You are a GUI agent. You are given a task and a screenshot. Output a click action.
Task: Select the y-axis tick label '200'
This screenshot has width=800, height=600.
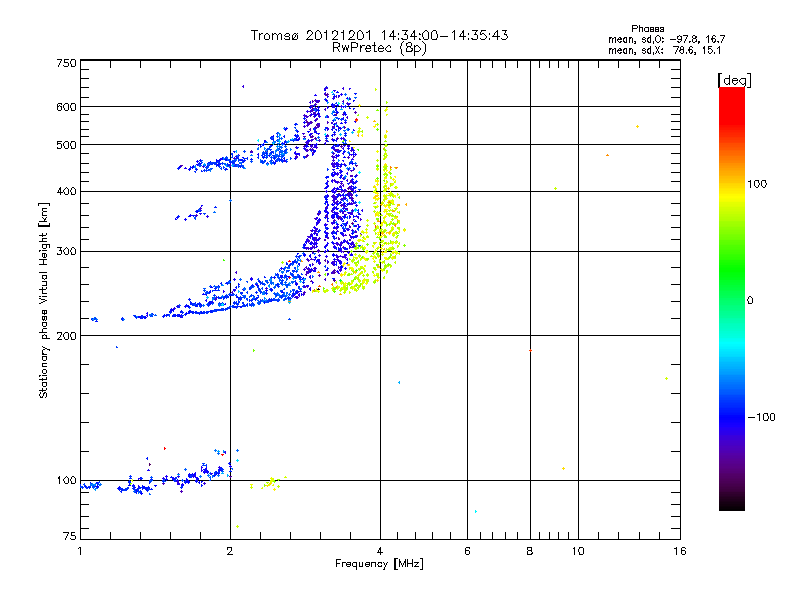[66, 336]
